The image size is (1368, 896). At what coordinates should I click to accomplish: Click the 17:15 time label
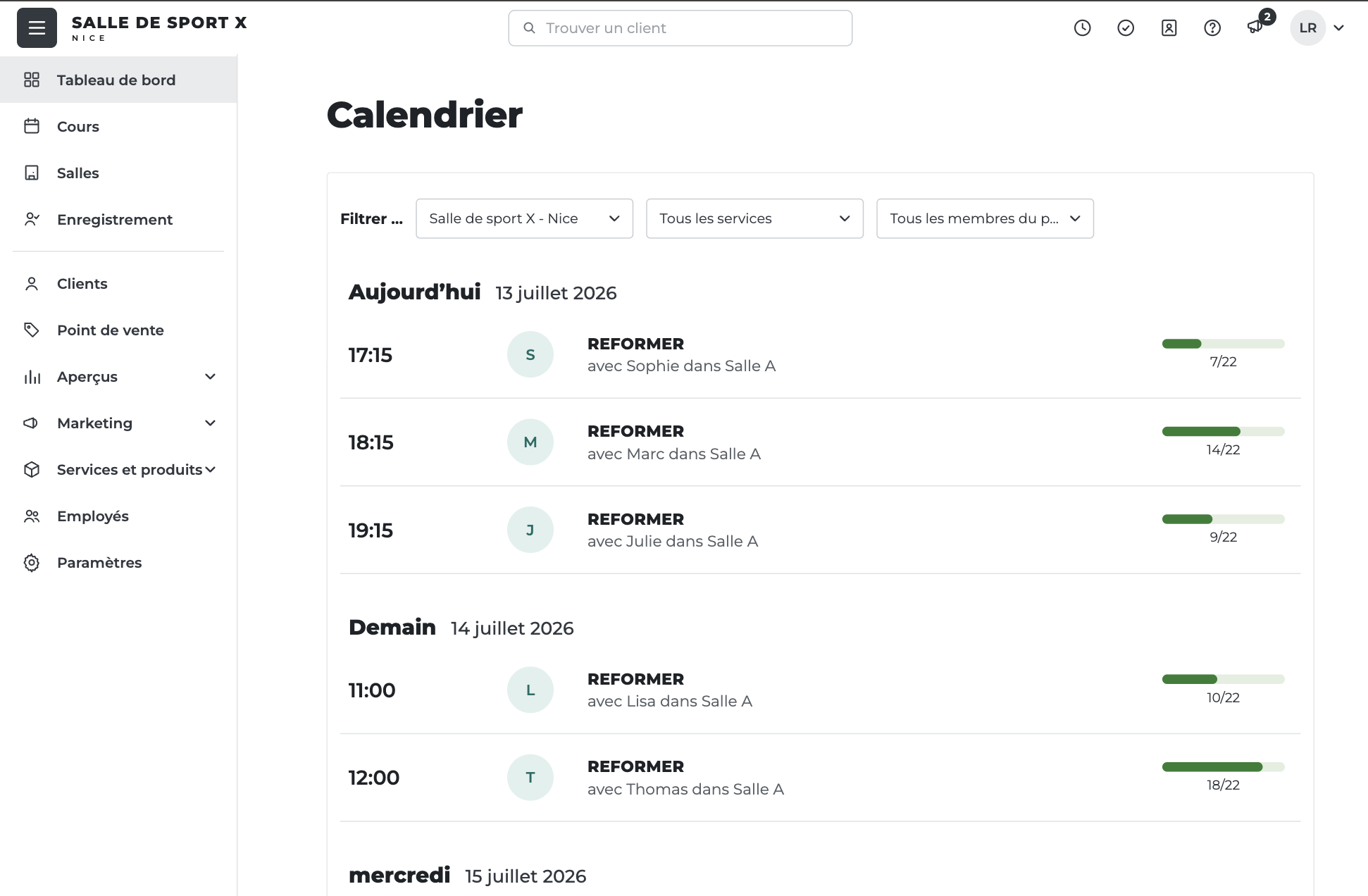coord(371,355)
